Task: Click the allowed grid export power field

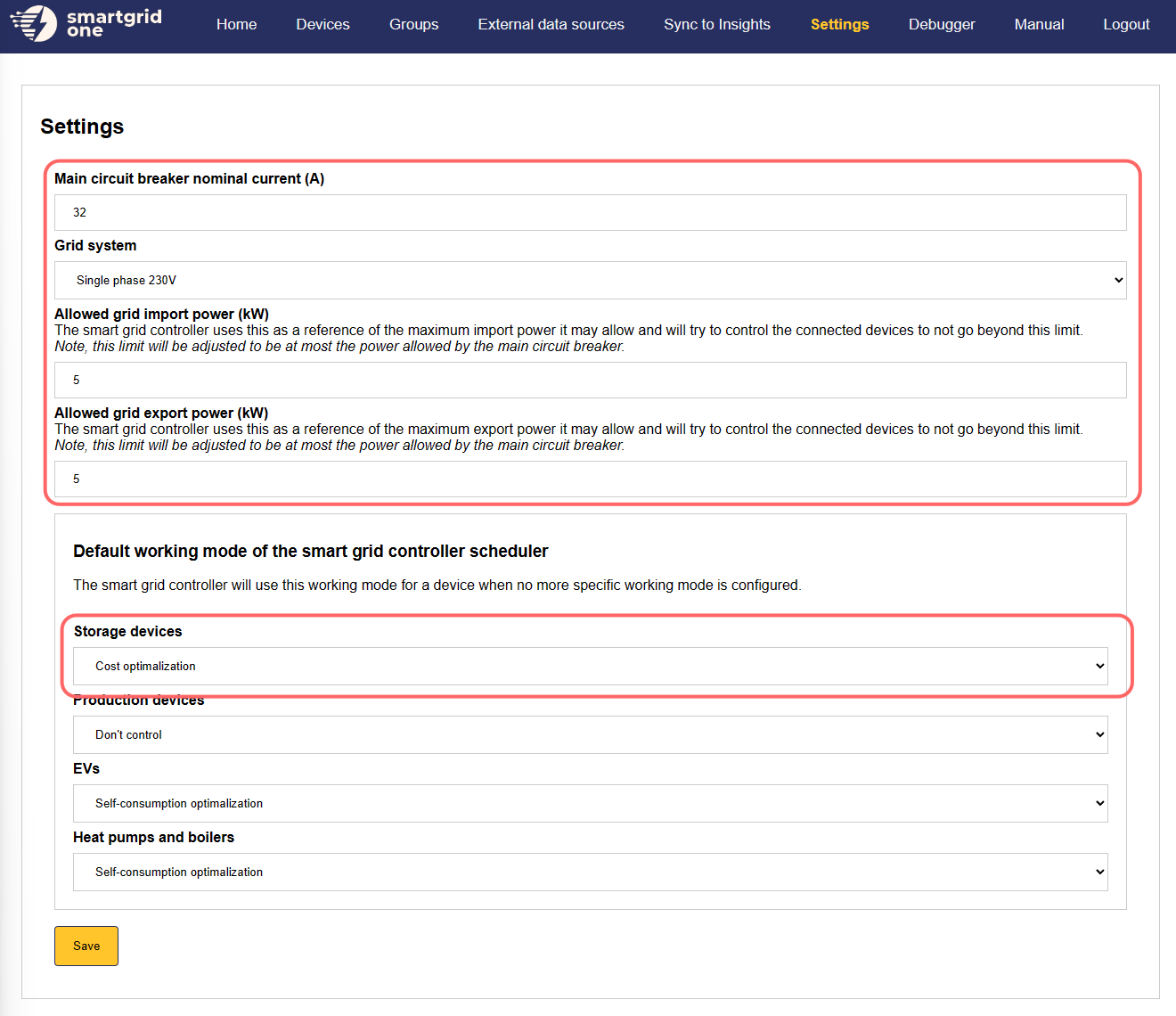Action: pyautogui.click(x=590, y=479)
